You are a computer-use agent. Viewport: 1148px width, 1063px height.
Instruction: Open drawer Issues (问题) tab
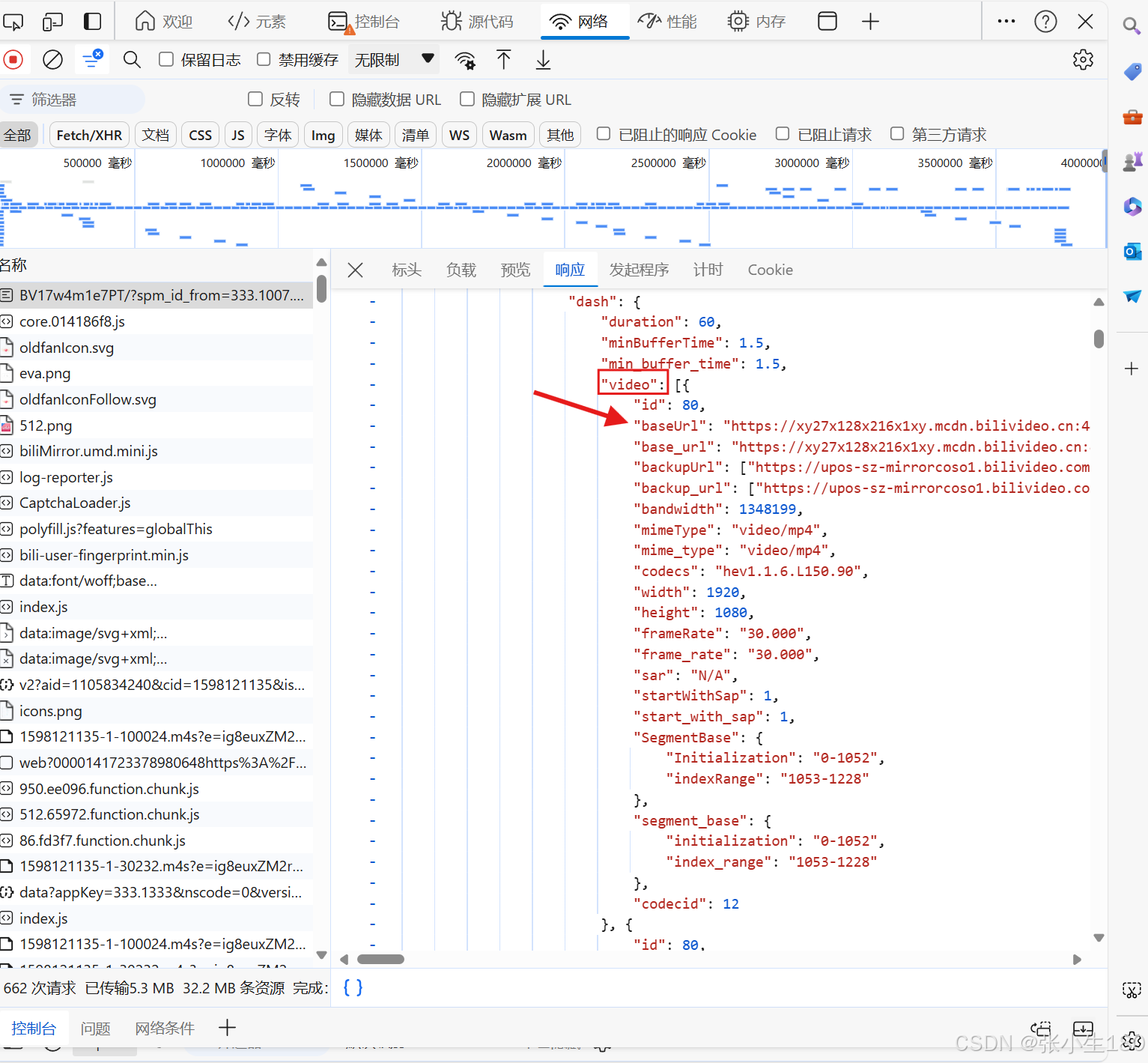[x=95, y=1029]
